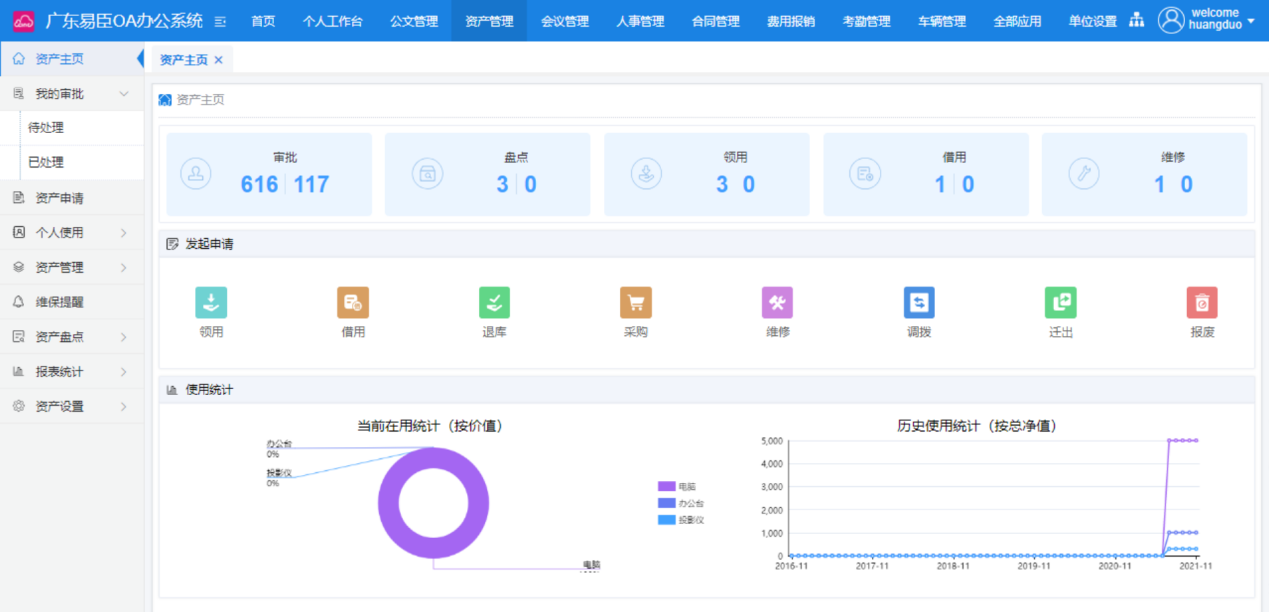This screenshot has width=1269, height=612.
Task: Collapse the sidebar with blue arrow handle
Action: tap(140, 59)
